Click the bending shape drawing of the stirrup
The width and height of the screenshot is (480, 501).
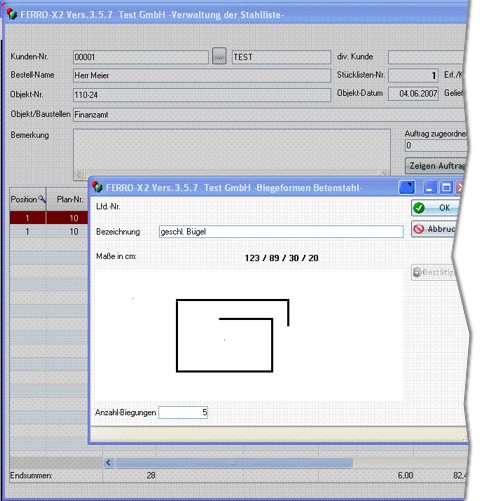click(x=232, y=335)
